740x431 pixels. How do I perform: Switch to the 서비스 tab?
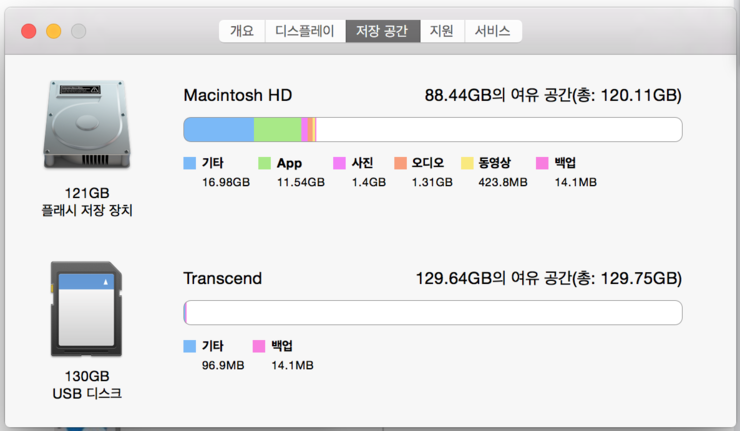tap(492, 31)
